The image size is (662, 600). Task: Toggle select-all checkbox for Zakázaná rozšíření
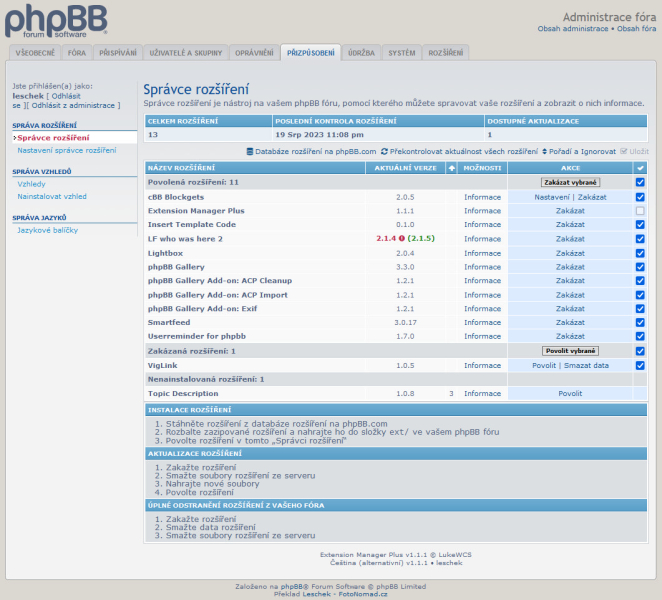pos(640,351)
